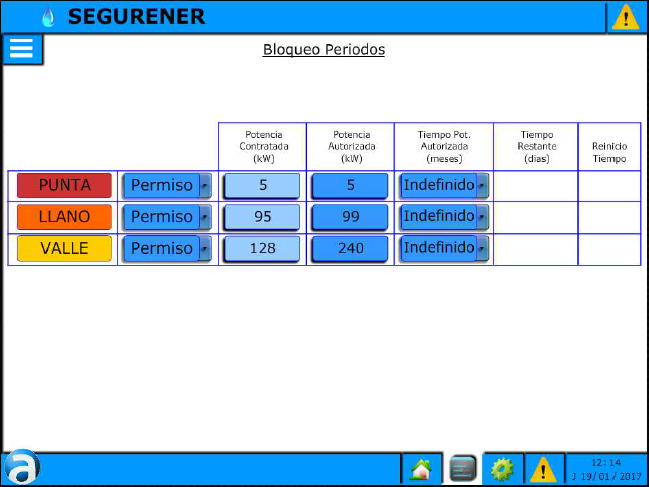Image resolution: width=649 pixels, height=487 pixels.
Task: Edit VALLE contracted power value 128
Action: coord(262,248)
